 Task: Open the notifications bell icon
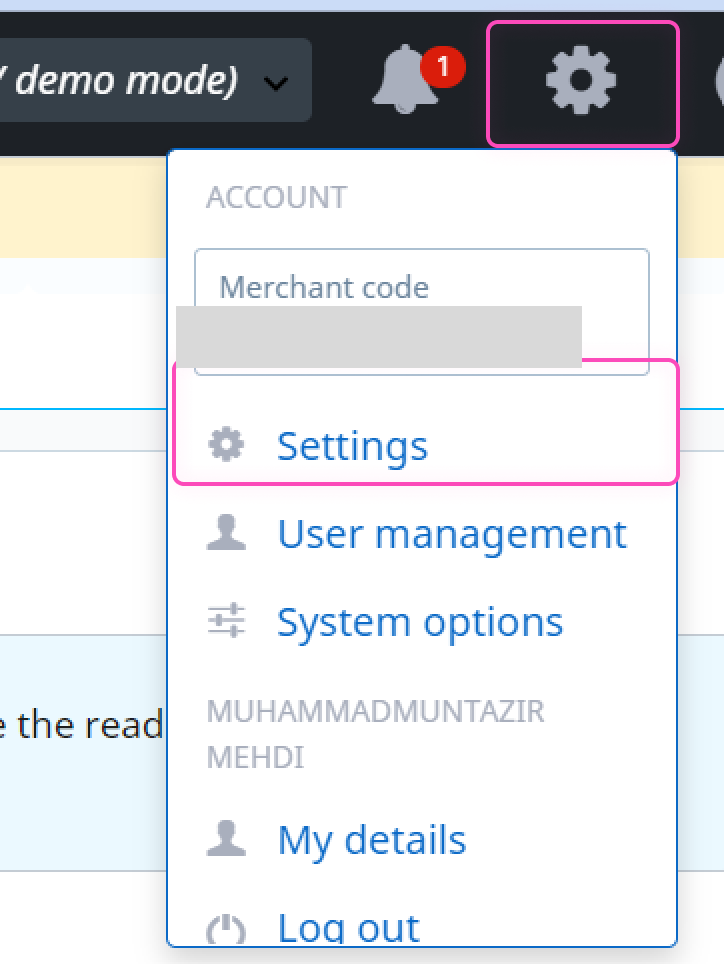point(405,80)
